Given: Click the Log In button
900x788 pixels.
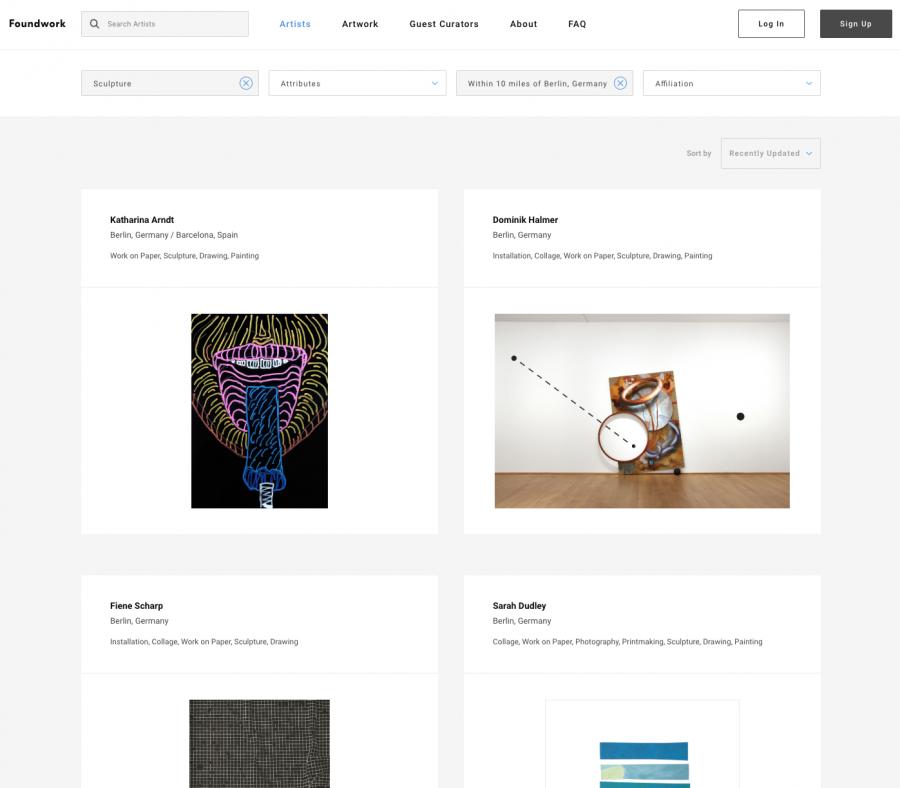Looking at the screenshot, I should [x=771, y=23].
